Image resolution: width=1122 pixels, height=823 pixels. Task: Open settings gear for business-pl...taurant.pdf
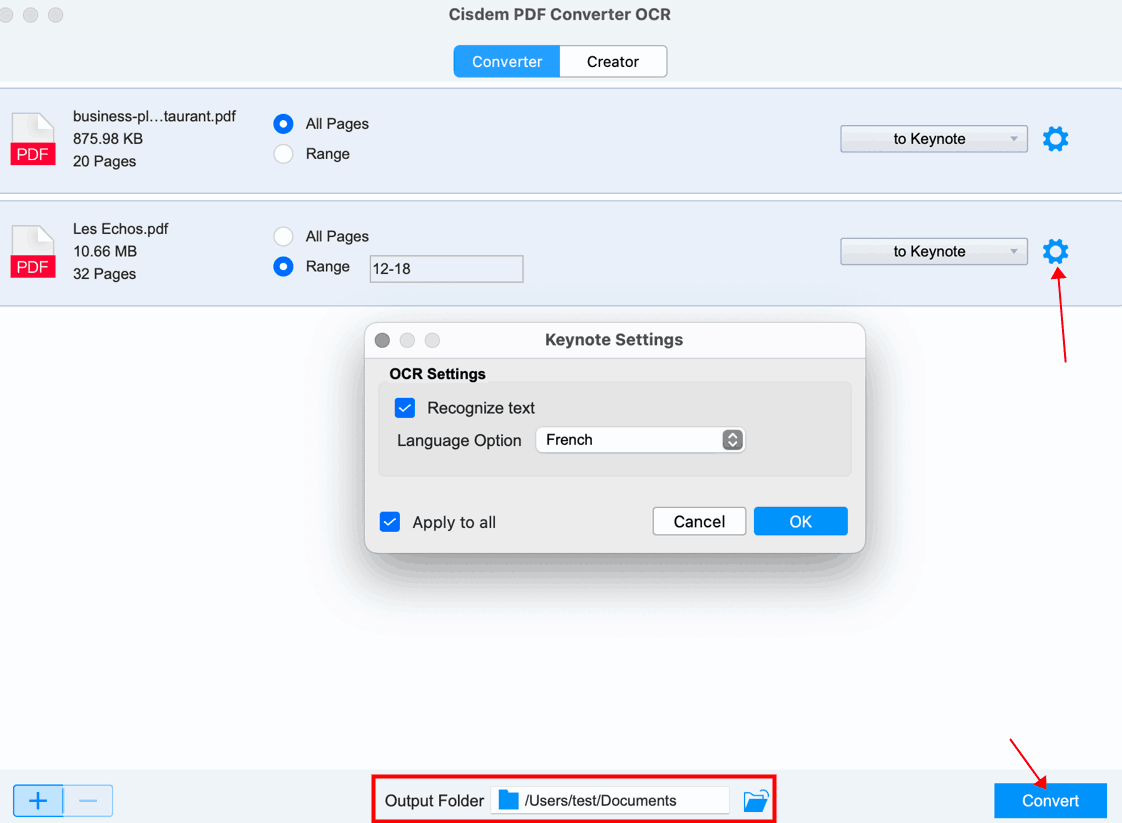pyautogui.click(x=1055, y=139)
